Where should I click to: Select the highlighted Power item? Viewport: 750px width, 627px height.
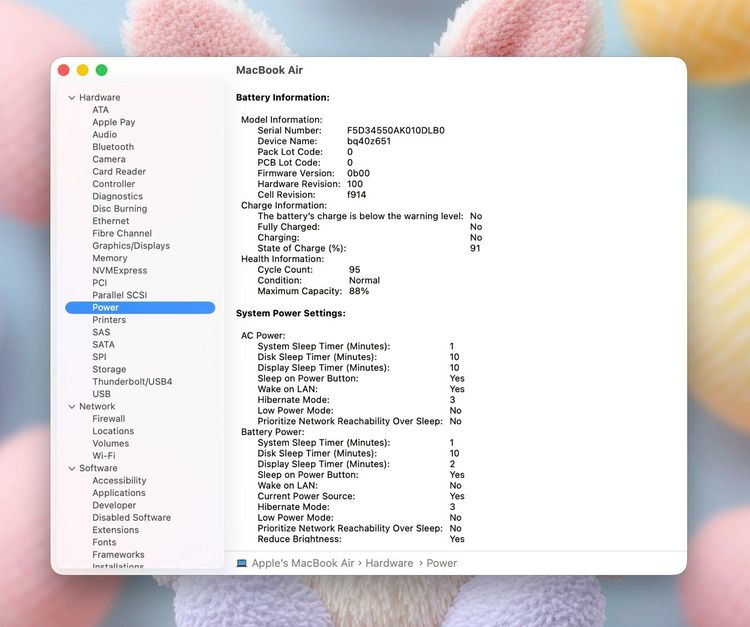pyautogui.click(x=140, y=308)
